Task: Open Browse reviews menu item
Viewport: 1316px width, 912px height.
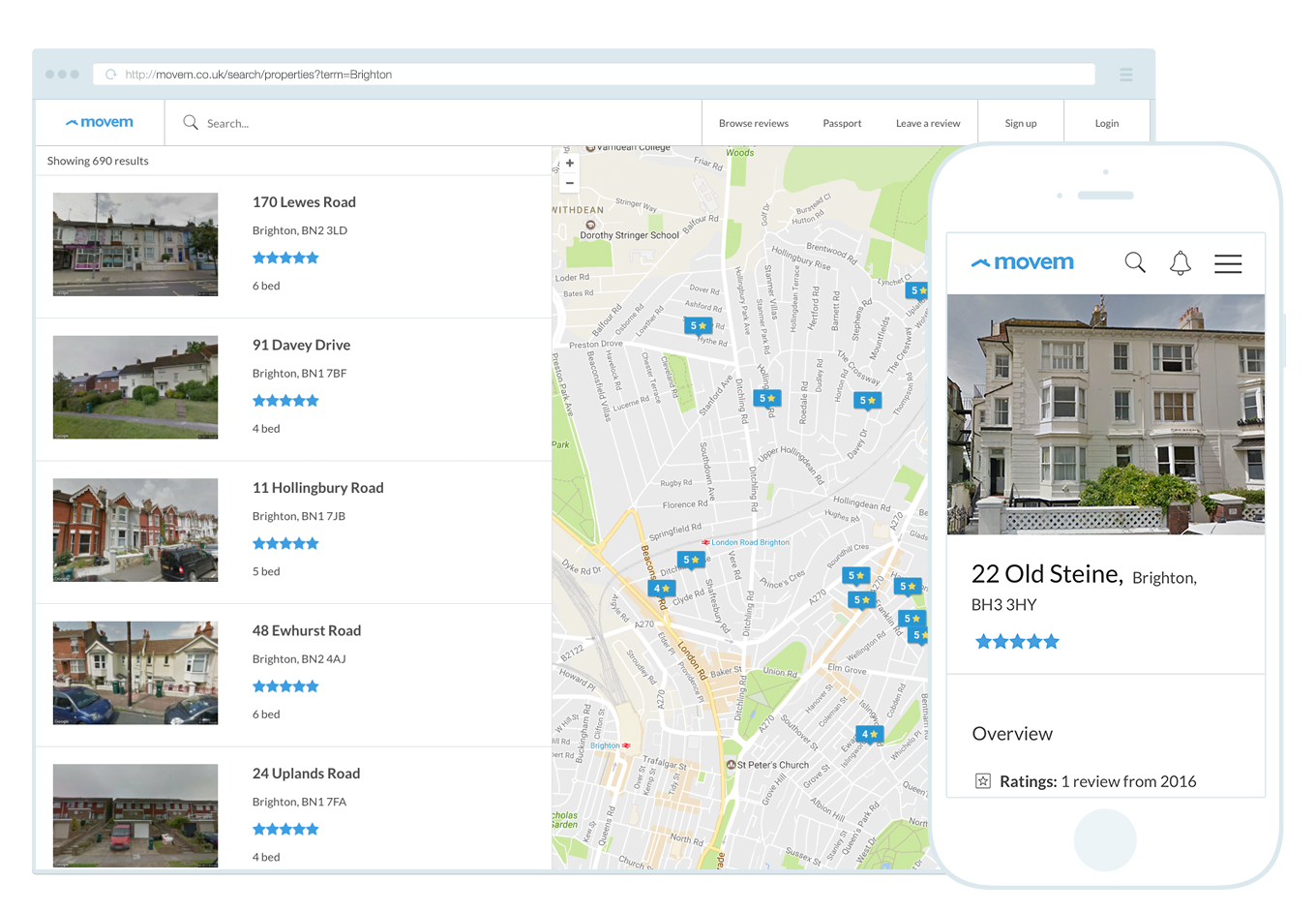Action: click(x=754, y=123)
